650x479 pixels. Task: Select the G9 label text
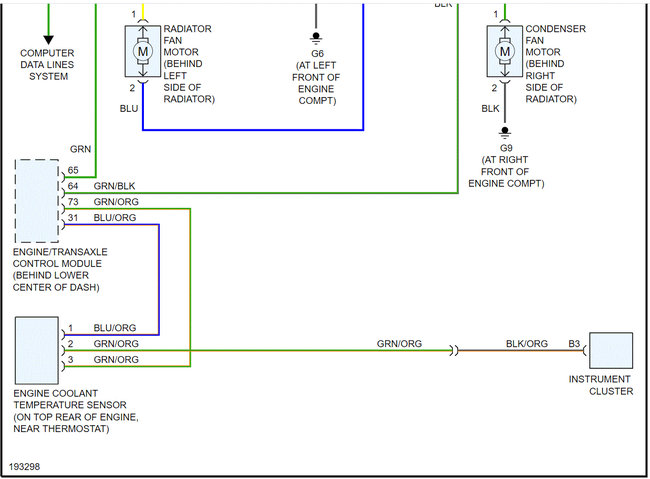point(506,148)
